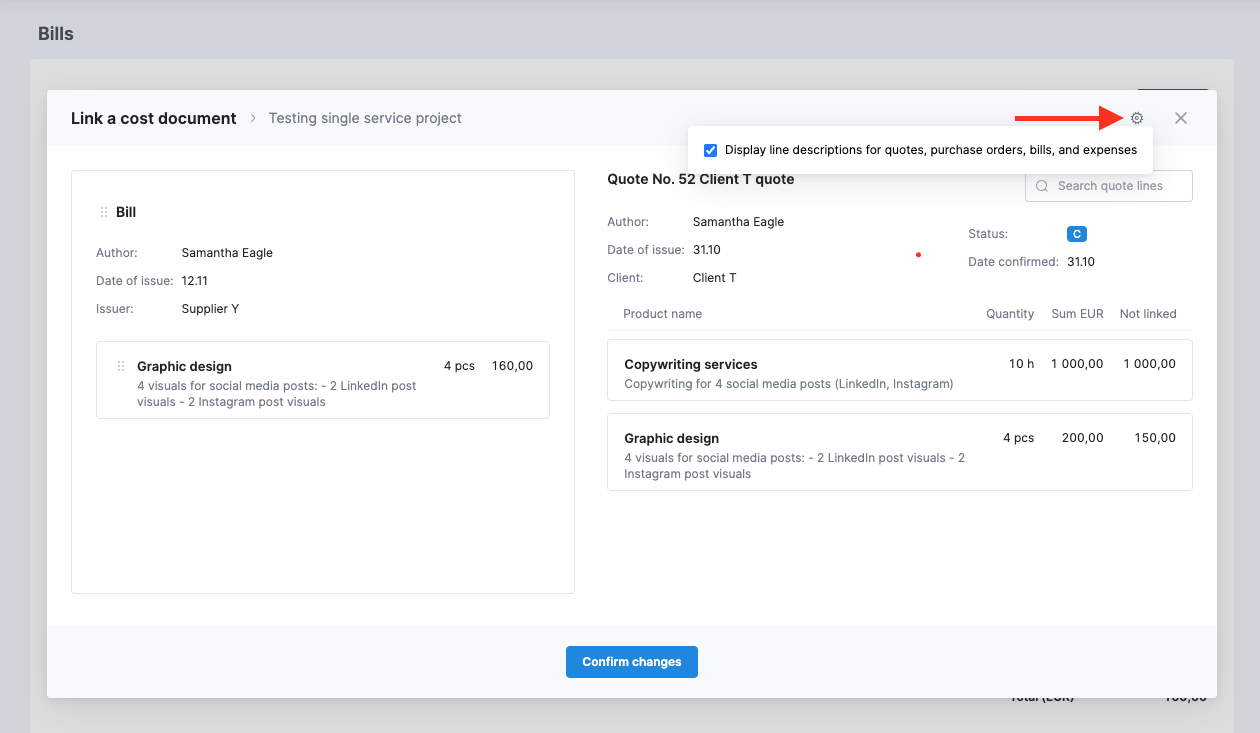Click the drag handle beside Bill heading
The width and height of the screenshot is (1260, 733).
104,212
